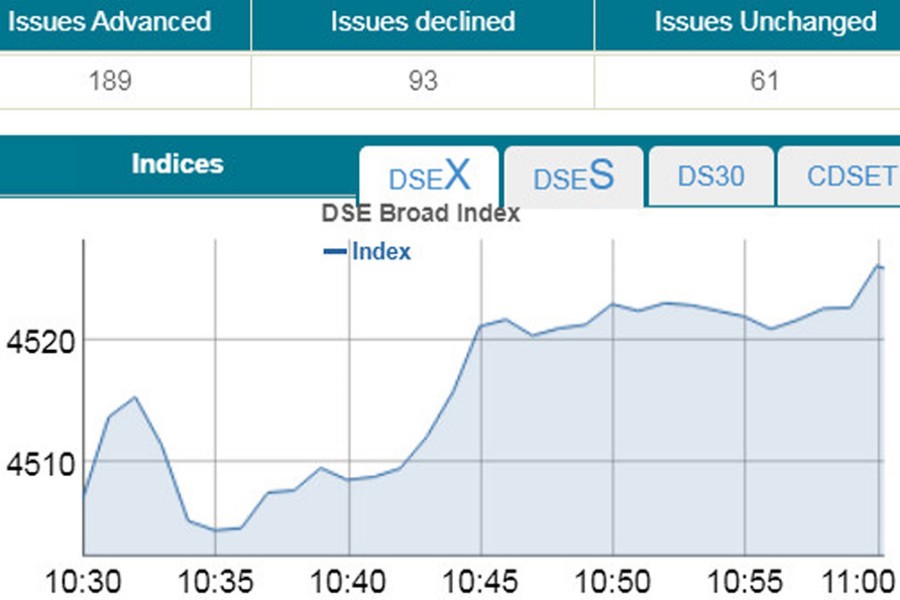This screenshot has width=900, height=600.
Task: Click the 4520 y-axis label
Action: click(x=35, y=343)
